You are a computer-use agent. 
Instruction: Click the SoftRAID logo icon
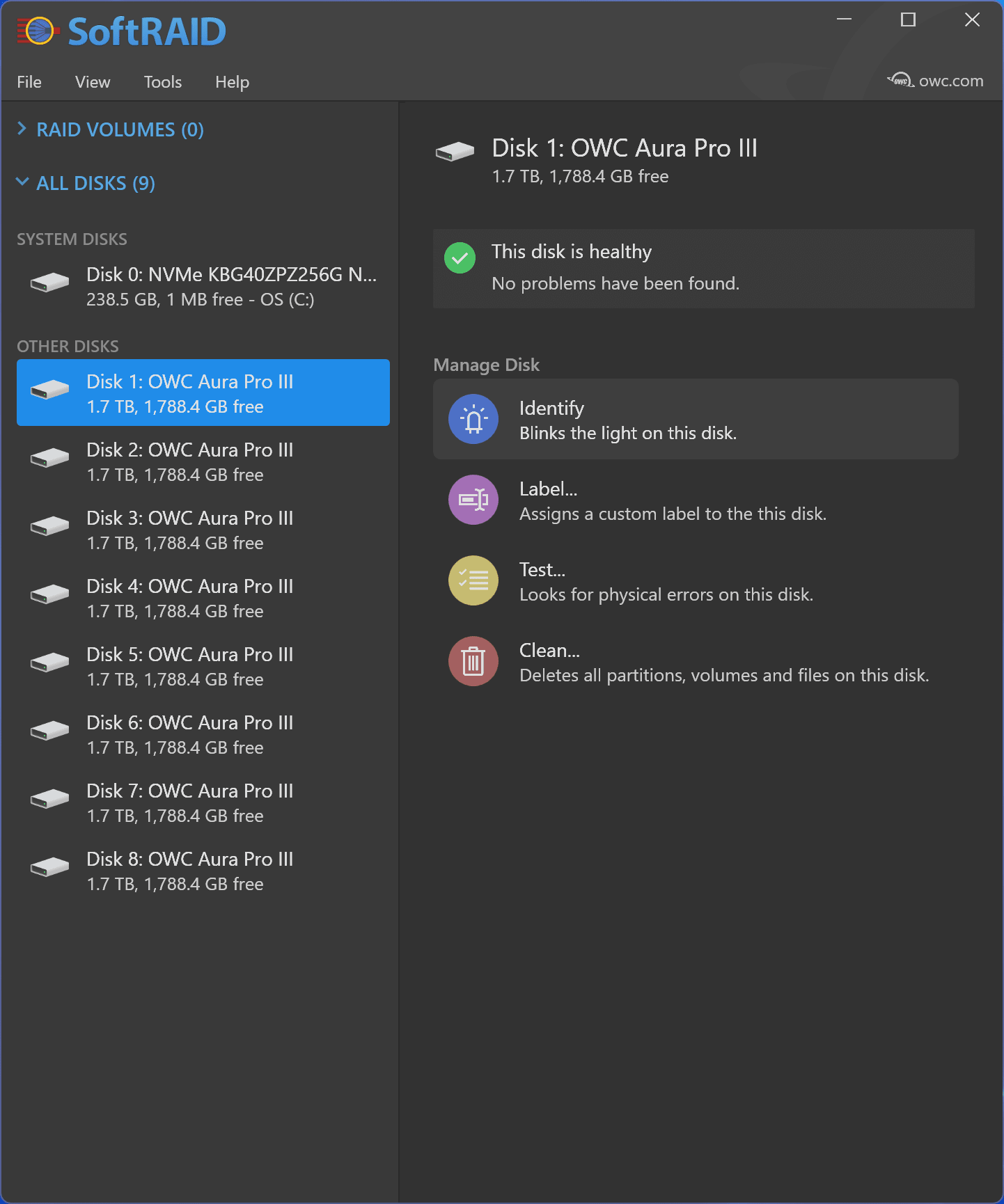click(36, 31)
